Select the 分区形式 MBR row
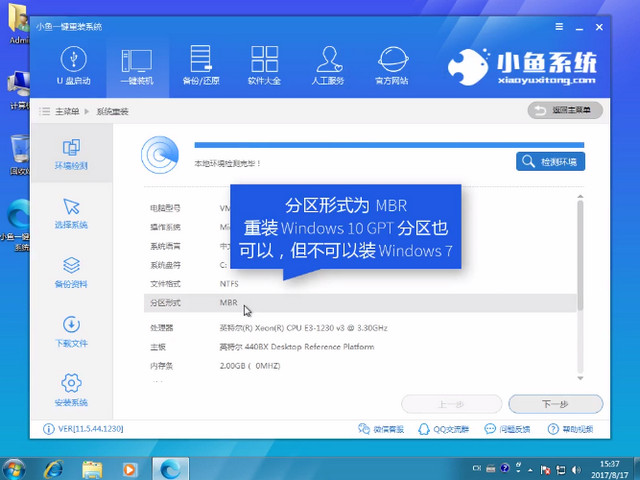 360,302
